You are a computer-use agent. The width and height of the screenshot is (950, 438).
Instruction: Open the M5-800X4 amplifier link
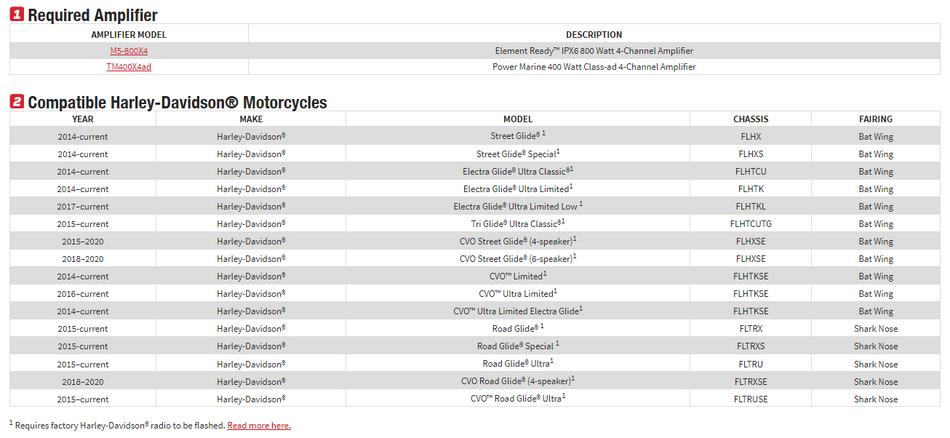point(128,51)
